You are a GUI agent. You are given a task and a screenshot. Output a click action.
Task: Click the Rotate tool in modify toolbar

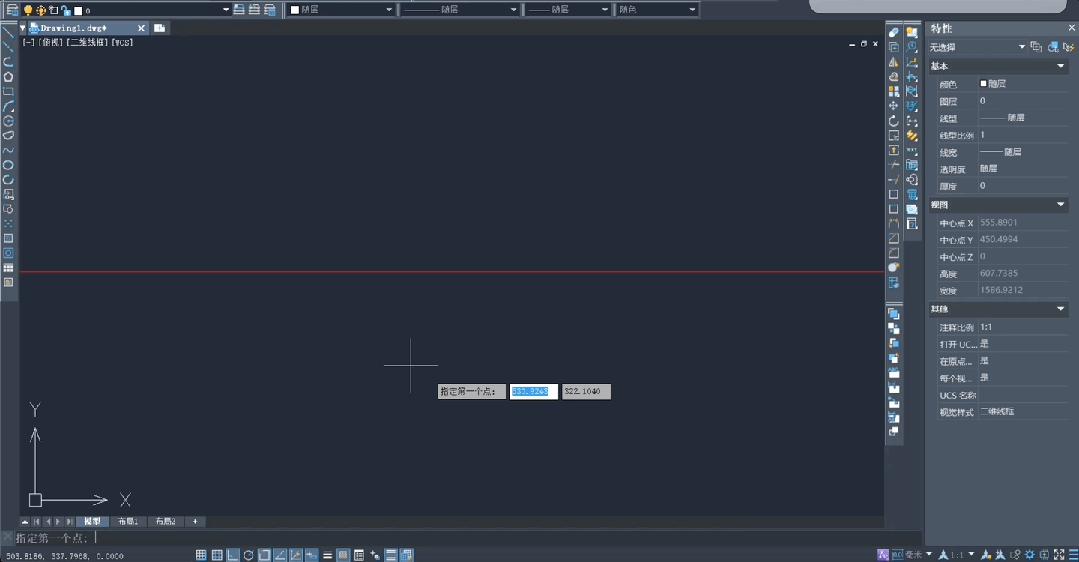pyautogui.click(x=894, y=121)
